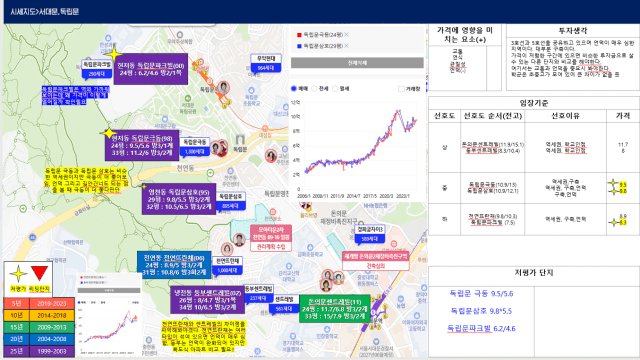The width and height of the screenshot is (640, 360).
Task: Click the gray 전체삭제 delete-all button
Action: (x=357, y=62)
